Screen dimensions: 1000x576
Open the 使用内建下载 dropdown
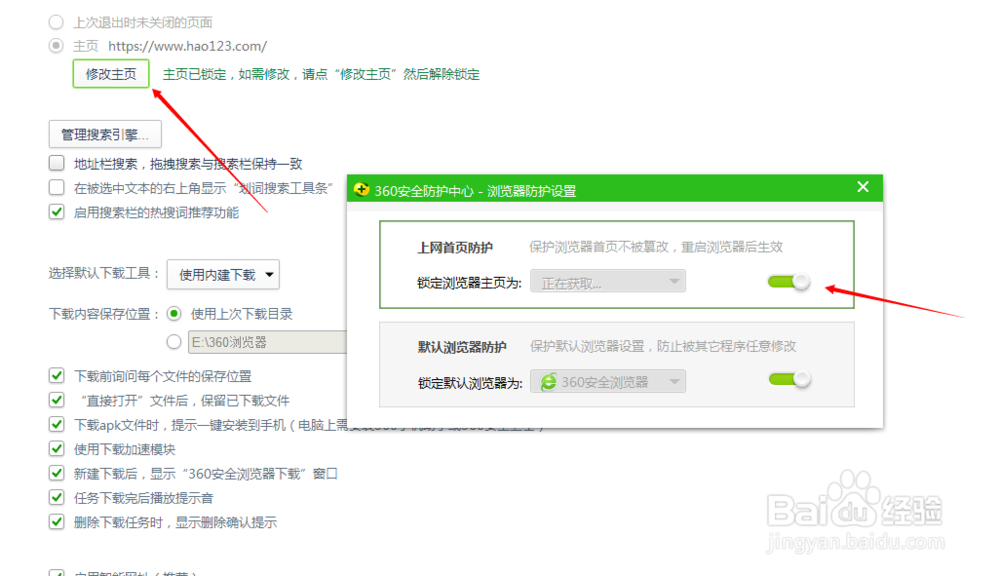[223, 274]
